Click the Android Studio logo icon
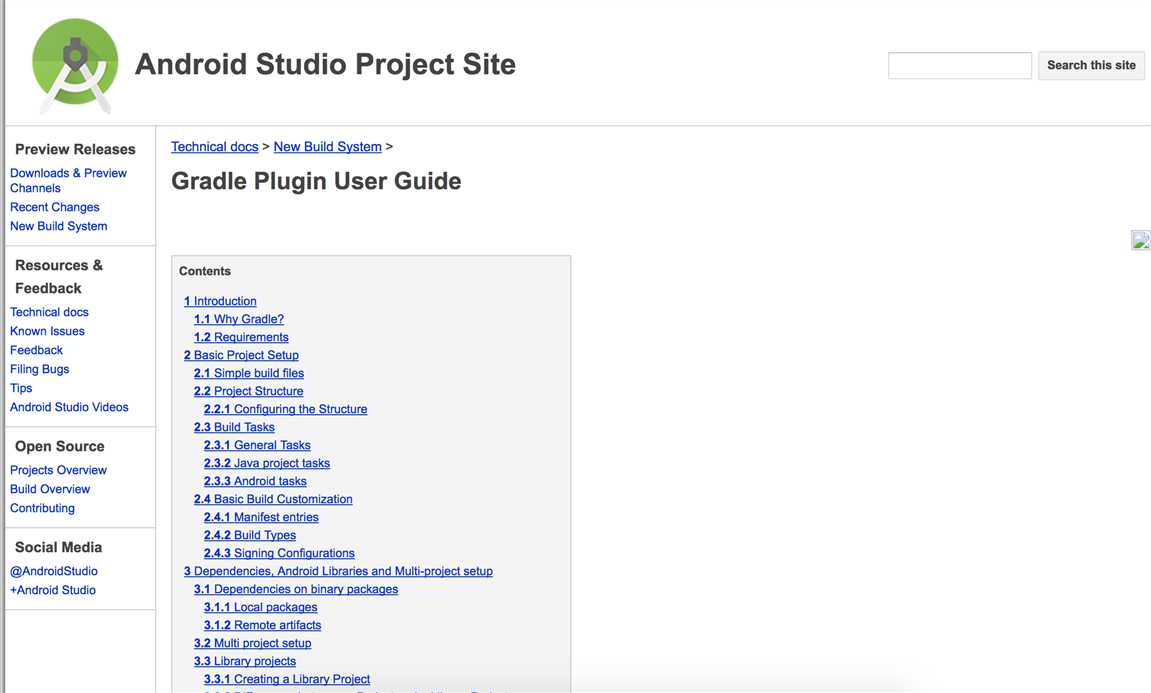Viewport: 1151px width, 693px height. pos(75,66)
